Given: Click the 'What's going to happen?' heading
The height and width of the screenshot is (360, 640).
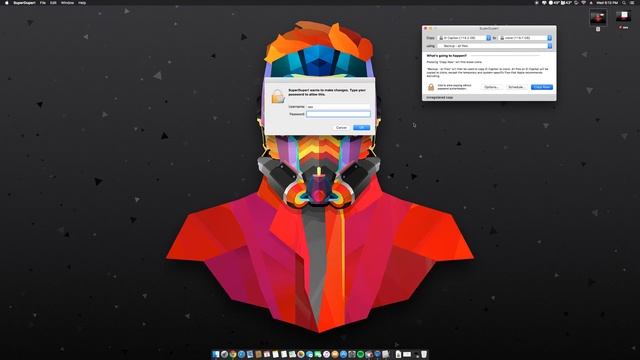Looking at the screenshot, I should (x=447, y=56).
